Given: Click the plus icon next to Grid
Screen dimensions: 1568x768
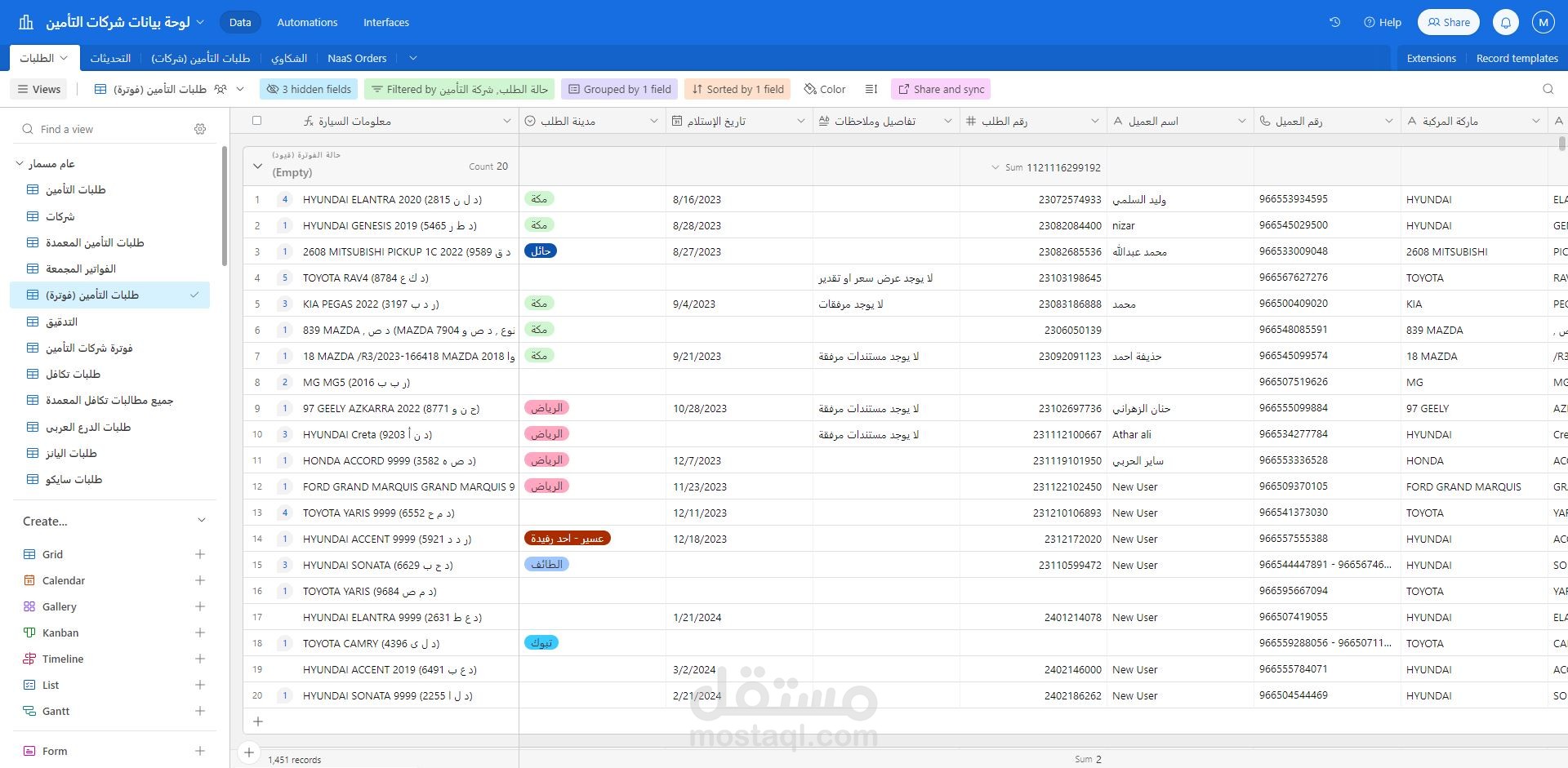Looking at the screenshot, I should tap(200, 554).
